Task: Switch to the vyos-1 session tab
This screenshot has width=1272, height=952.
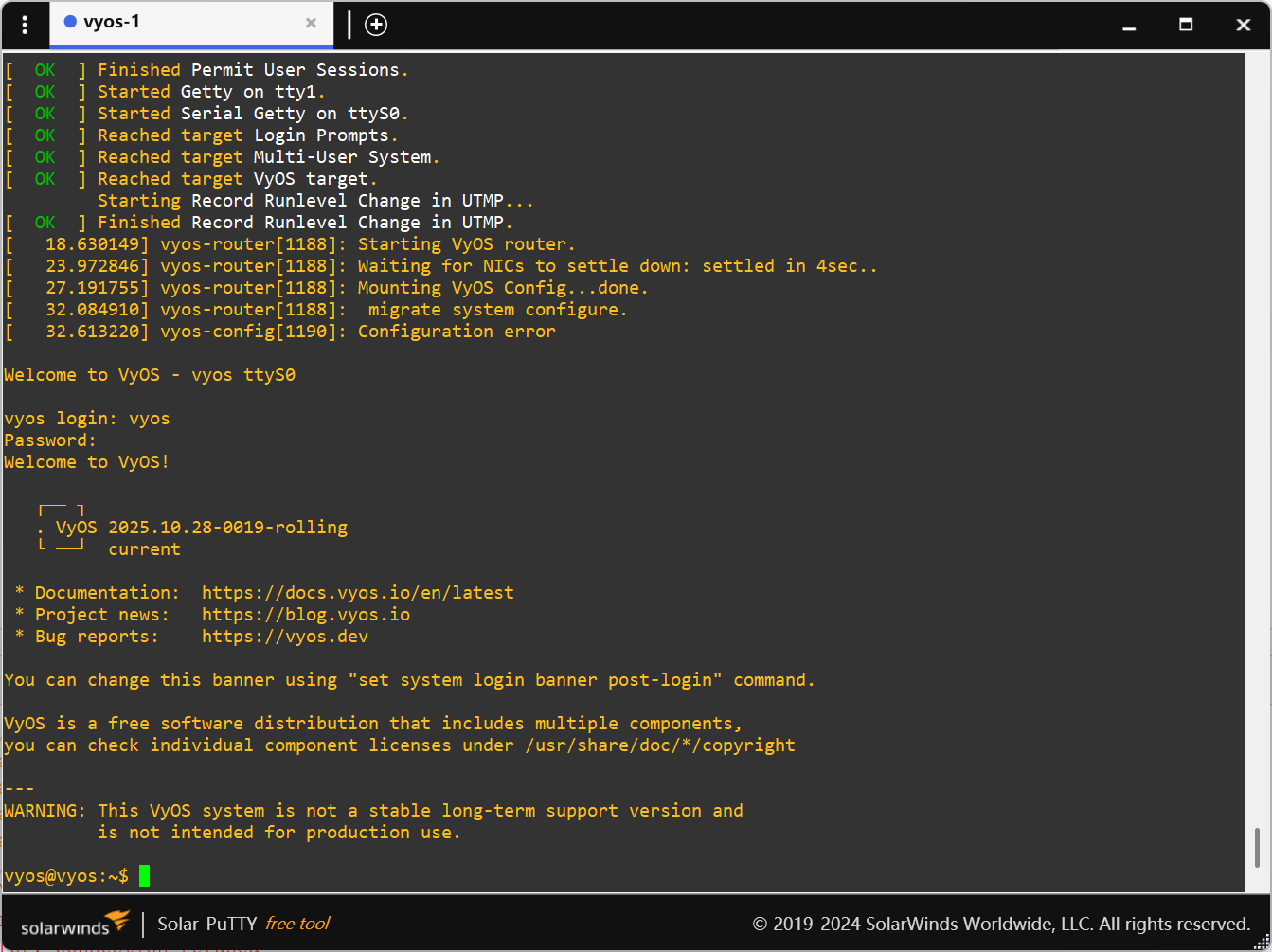Action: click(x=180, y=23)
